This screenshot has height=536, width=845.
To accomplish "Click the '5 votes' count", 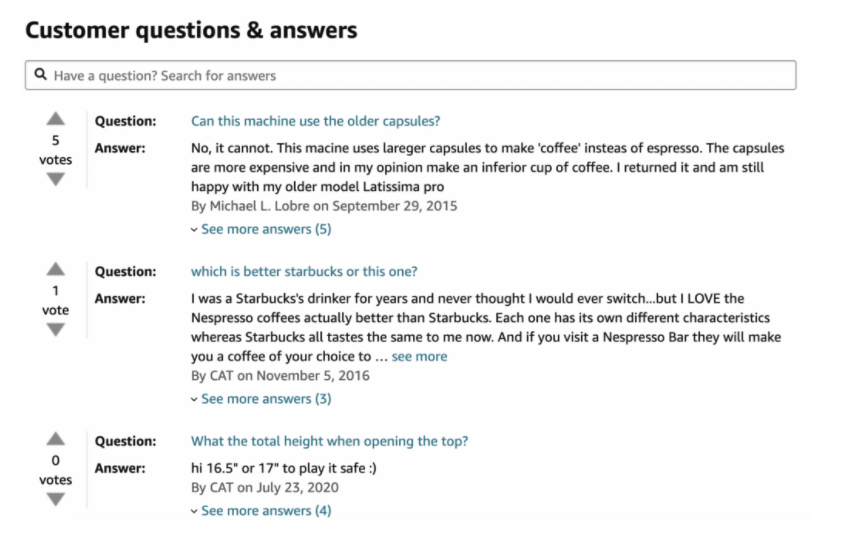I will [x=56, y=150].
